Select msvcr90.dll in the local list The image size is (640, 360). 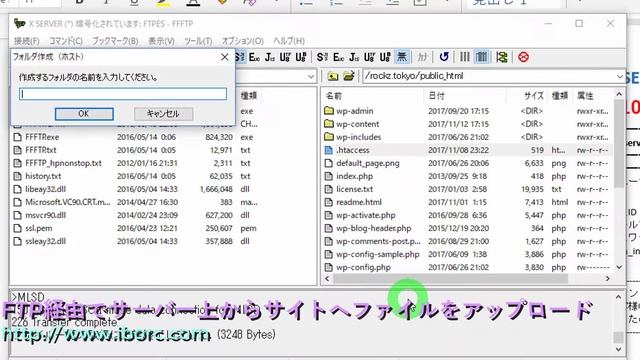coord(45,215)
